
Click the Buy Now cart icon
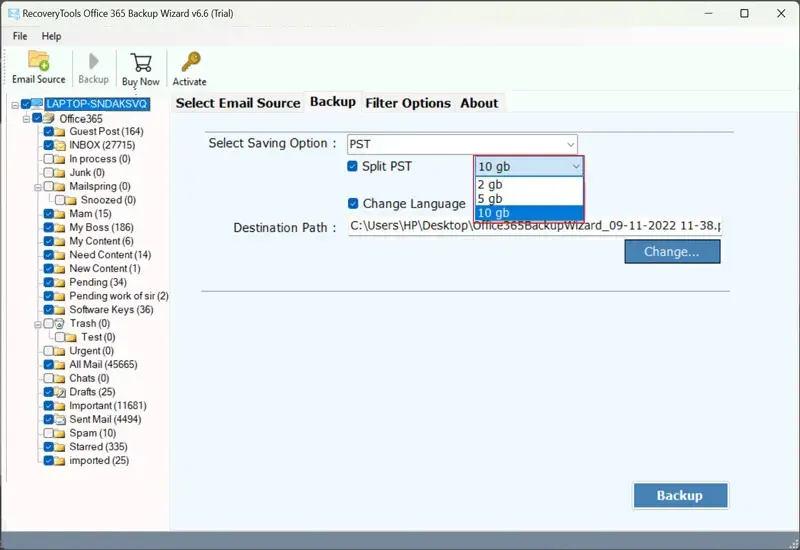(141, 62)
